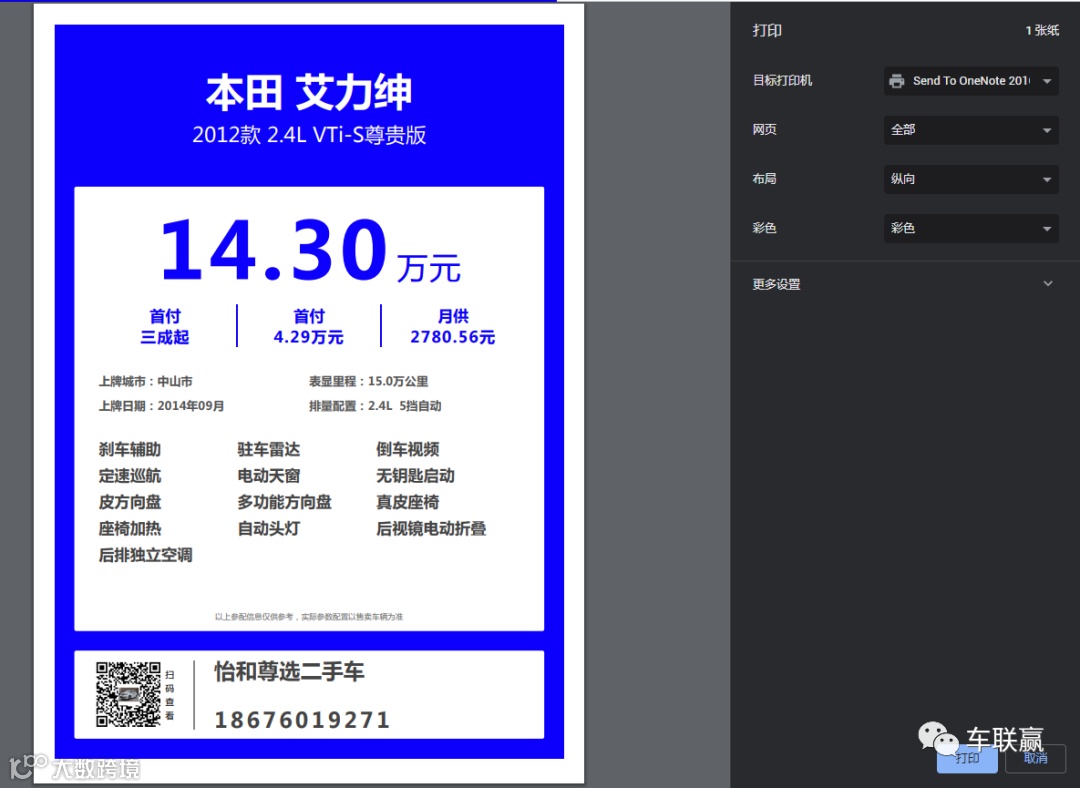The width and height of the screenshot is (1080, 788).
Task: Click the feature 无钥匙启动
Action: coord(415,476)
